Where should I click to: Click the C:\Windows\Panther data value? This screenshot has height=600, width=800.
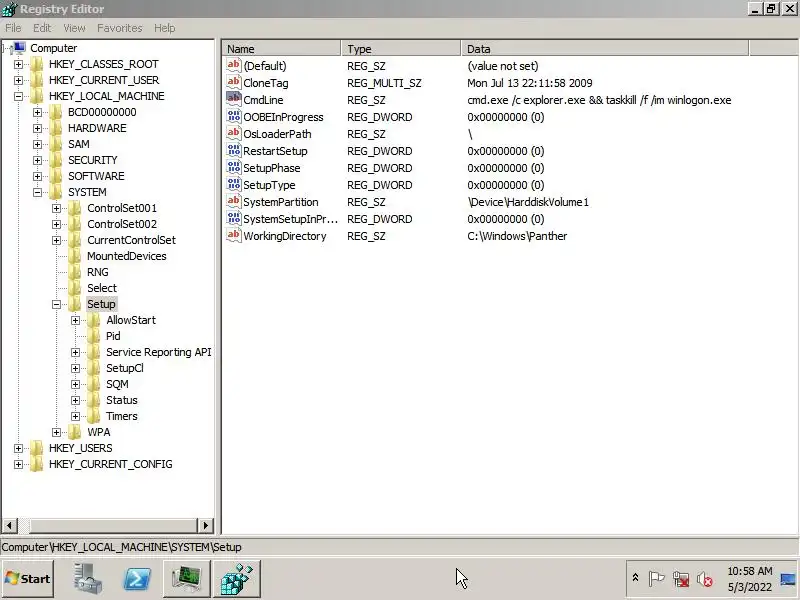517,236
